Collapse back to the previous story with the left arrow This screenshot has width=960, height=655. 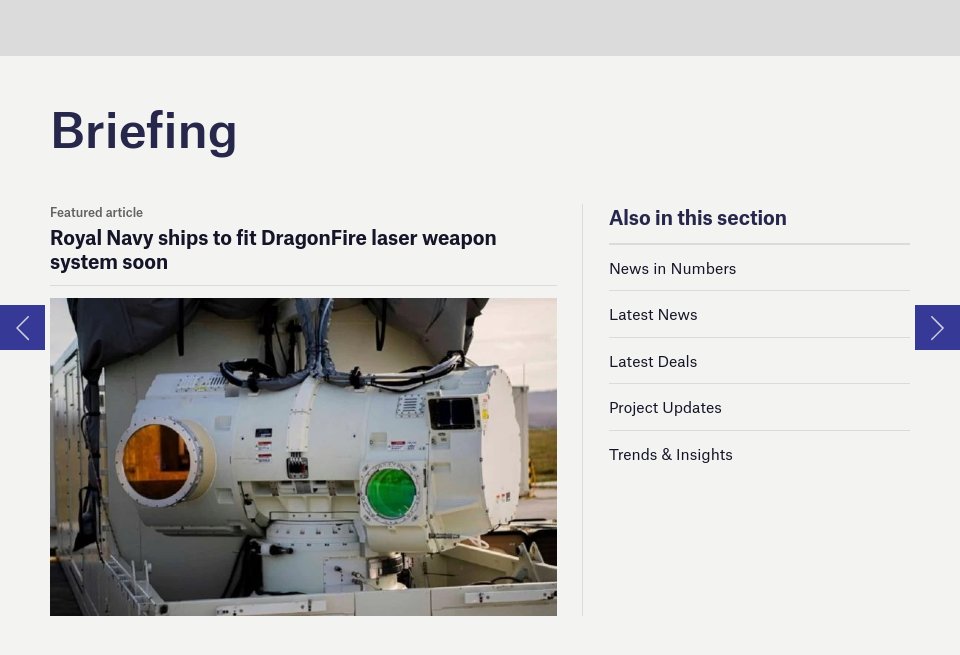coord(22,327)
